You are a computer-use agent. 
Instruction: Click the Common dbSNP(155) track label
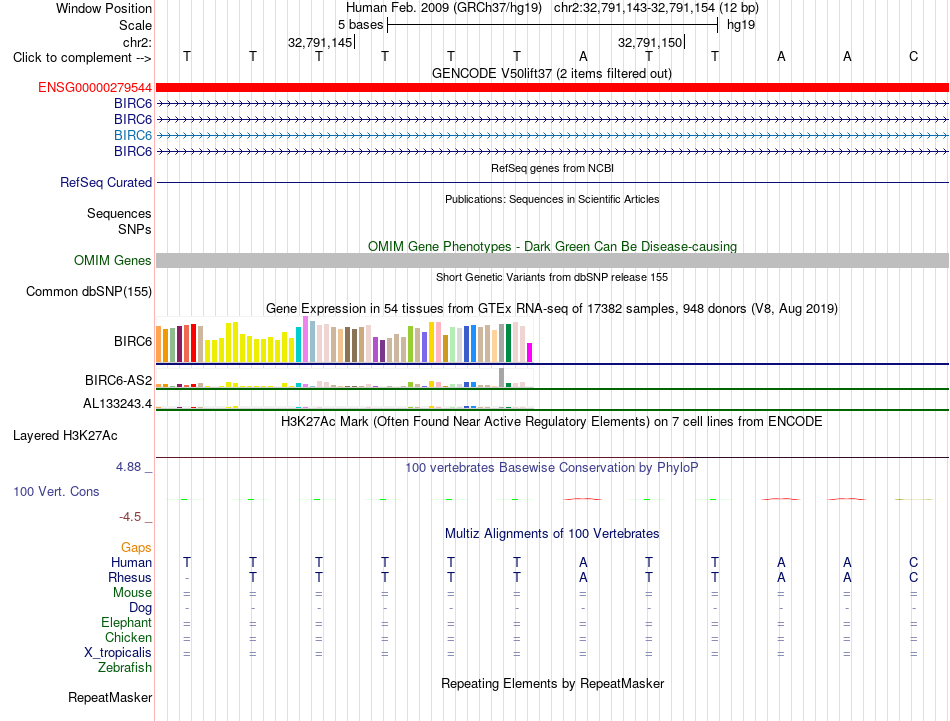[89, 291]
